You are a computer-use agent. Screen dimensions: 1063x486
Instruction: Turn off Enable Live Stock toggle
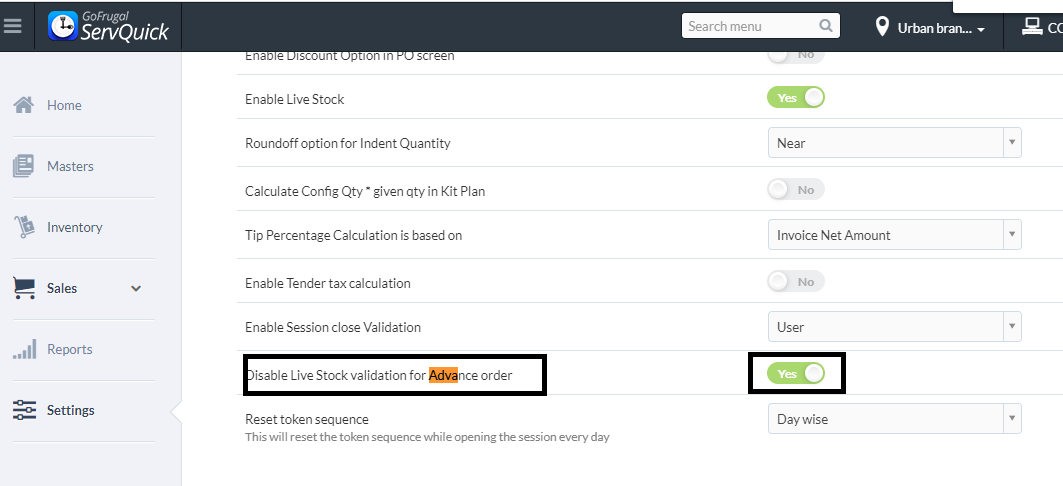tap(796, 98)
